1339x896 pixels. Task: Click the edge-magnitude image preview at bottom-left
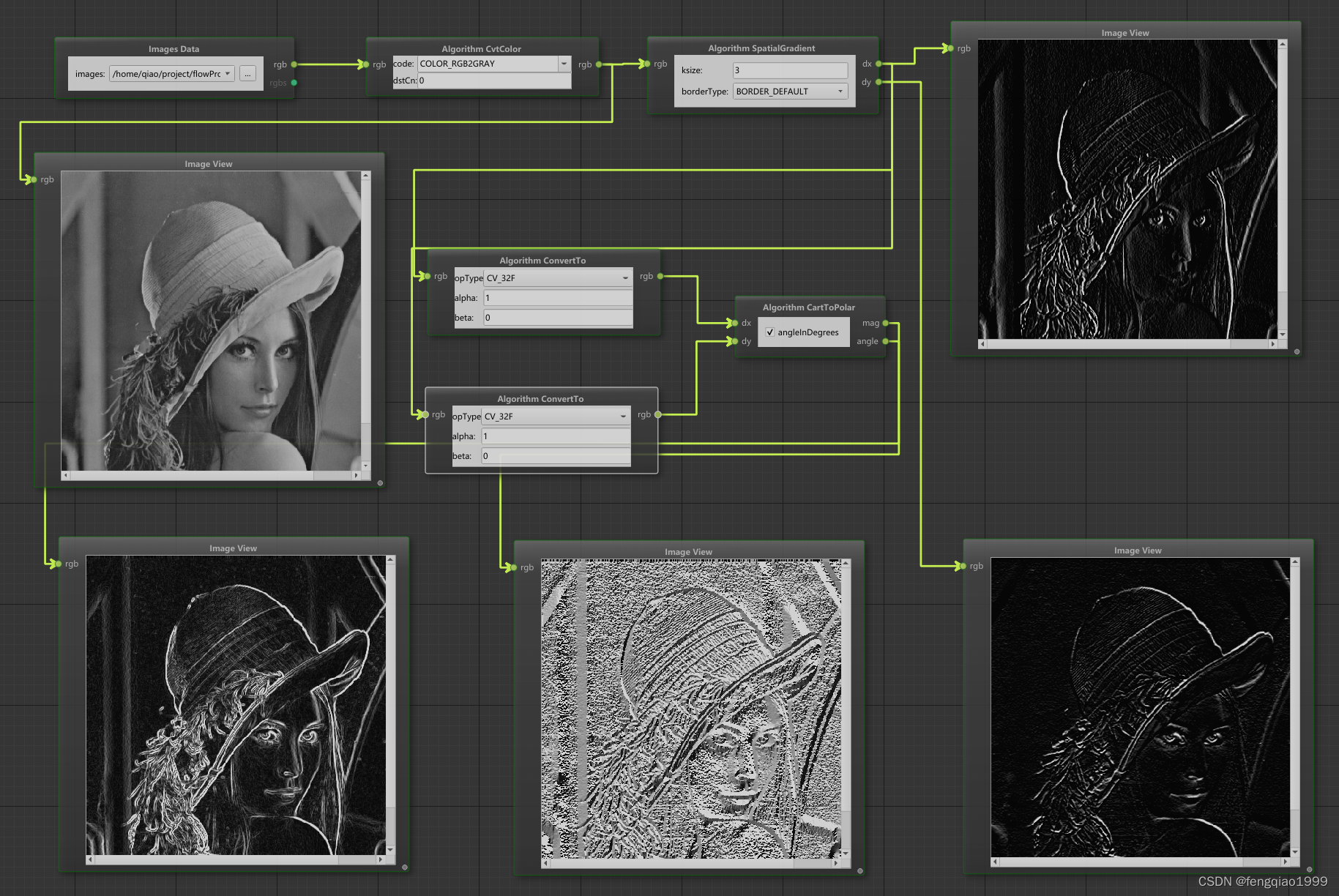tap(236, 705)
